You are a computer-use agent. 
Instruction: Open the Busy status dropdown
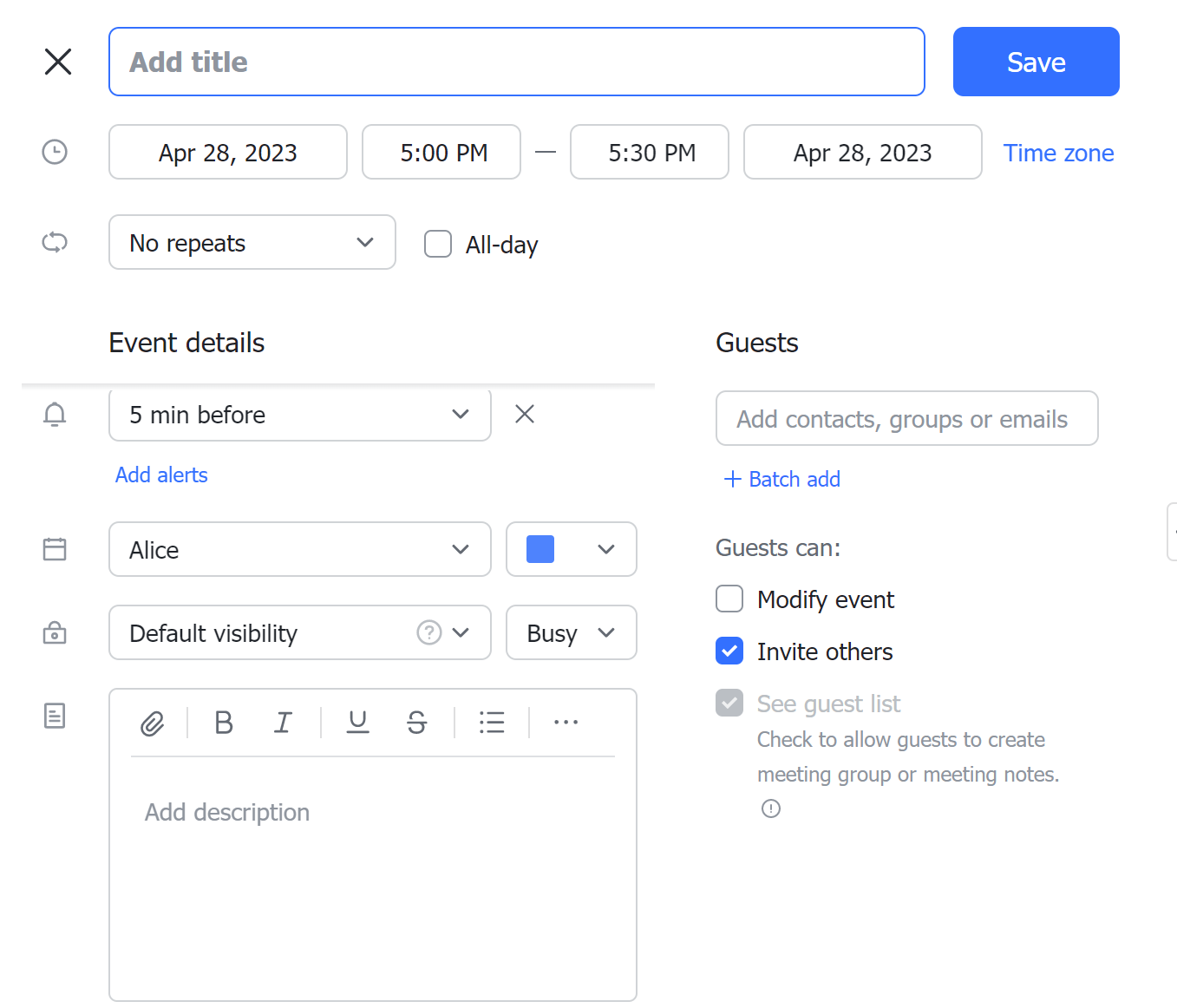tap(571, 632)
